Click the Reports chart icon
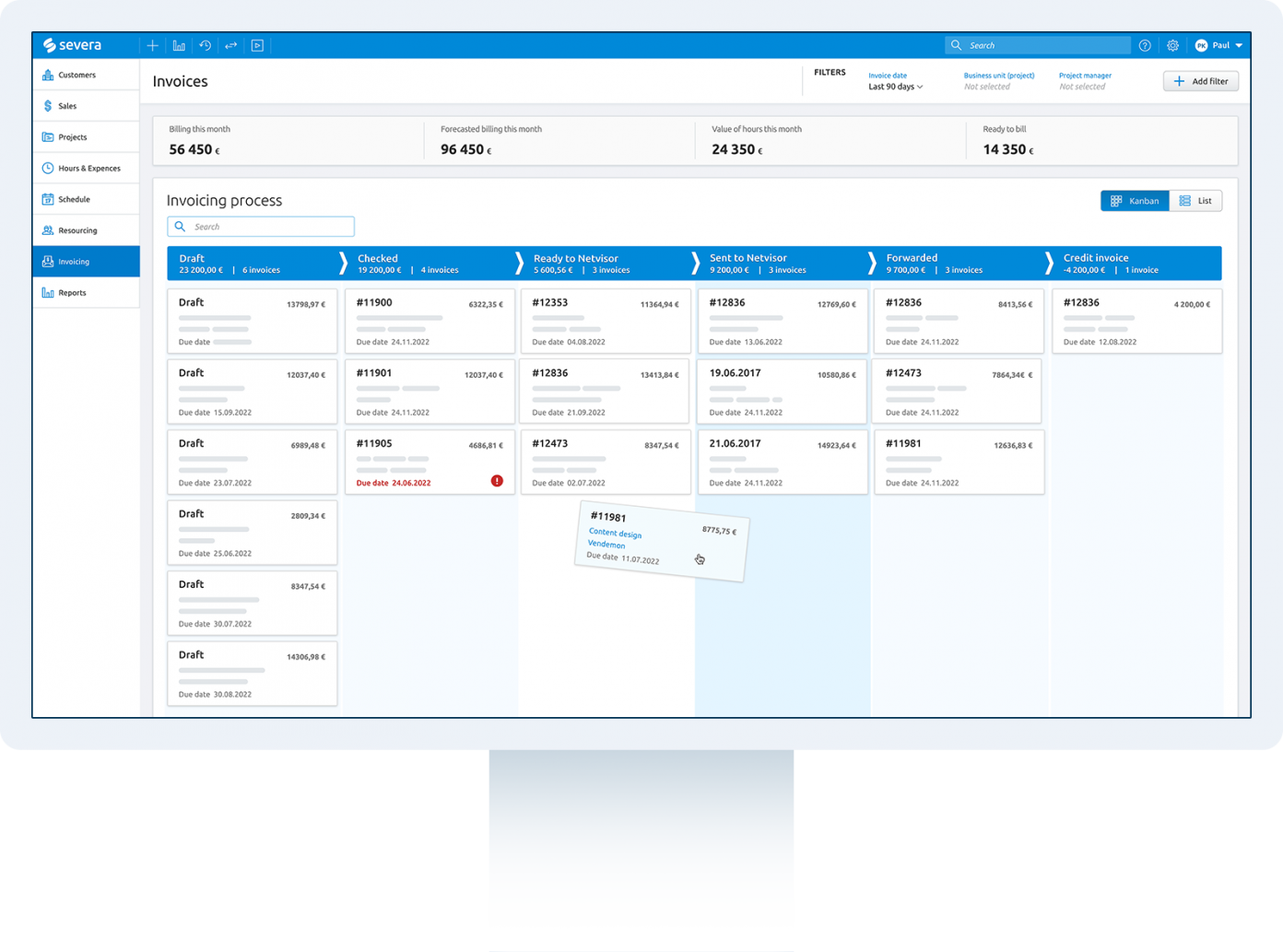The height and width of the screenshot is (952, 1283). [48, 293]
